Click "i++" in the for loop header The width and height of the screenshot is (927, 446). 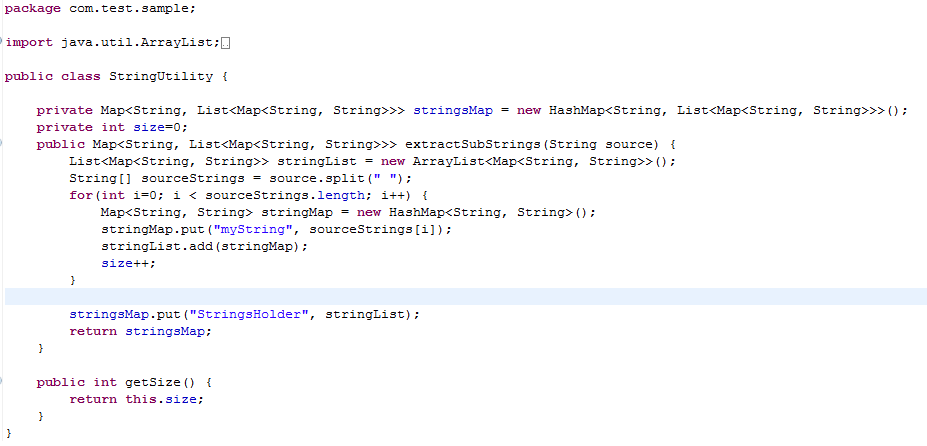pyautogui.click(x=393, y=195)
